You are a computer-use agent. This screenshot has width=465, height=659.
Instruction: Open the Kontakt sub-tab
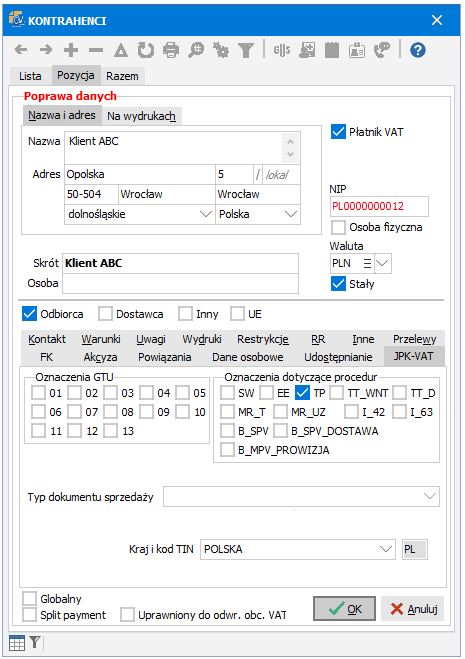[47, 339]
